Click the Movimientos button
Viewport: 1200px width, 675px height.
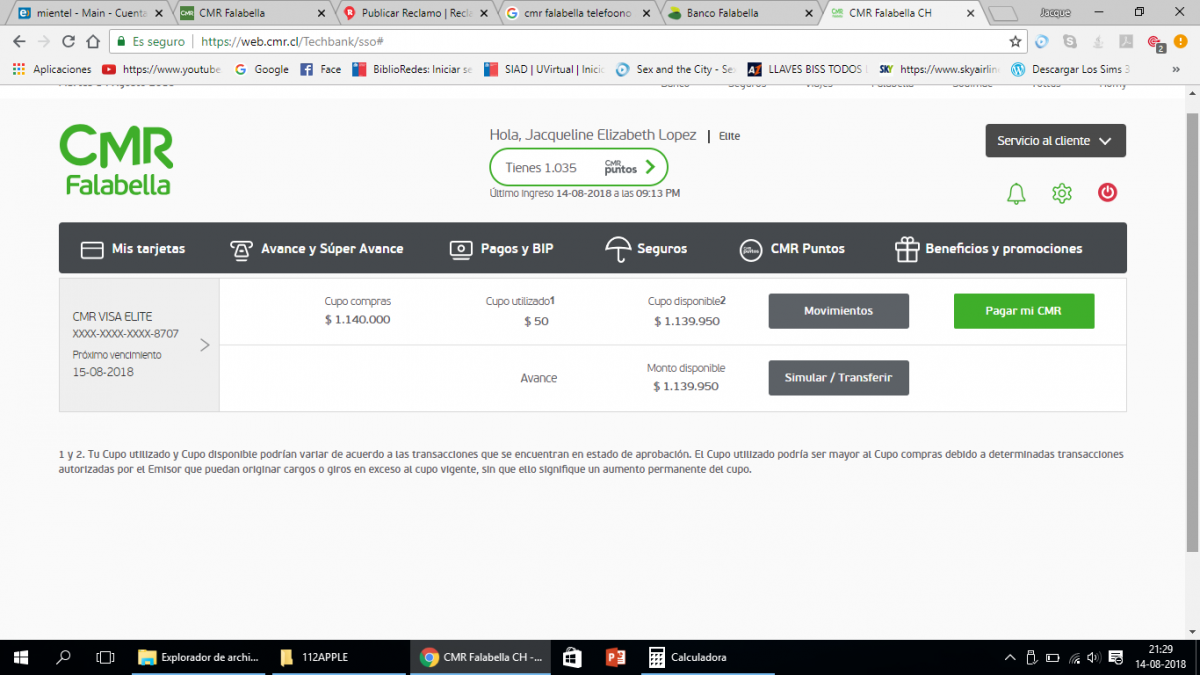(838, 311)
